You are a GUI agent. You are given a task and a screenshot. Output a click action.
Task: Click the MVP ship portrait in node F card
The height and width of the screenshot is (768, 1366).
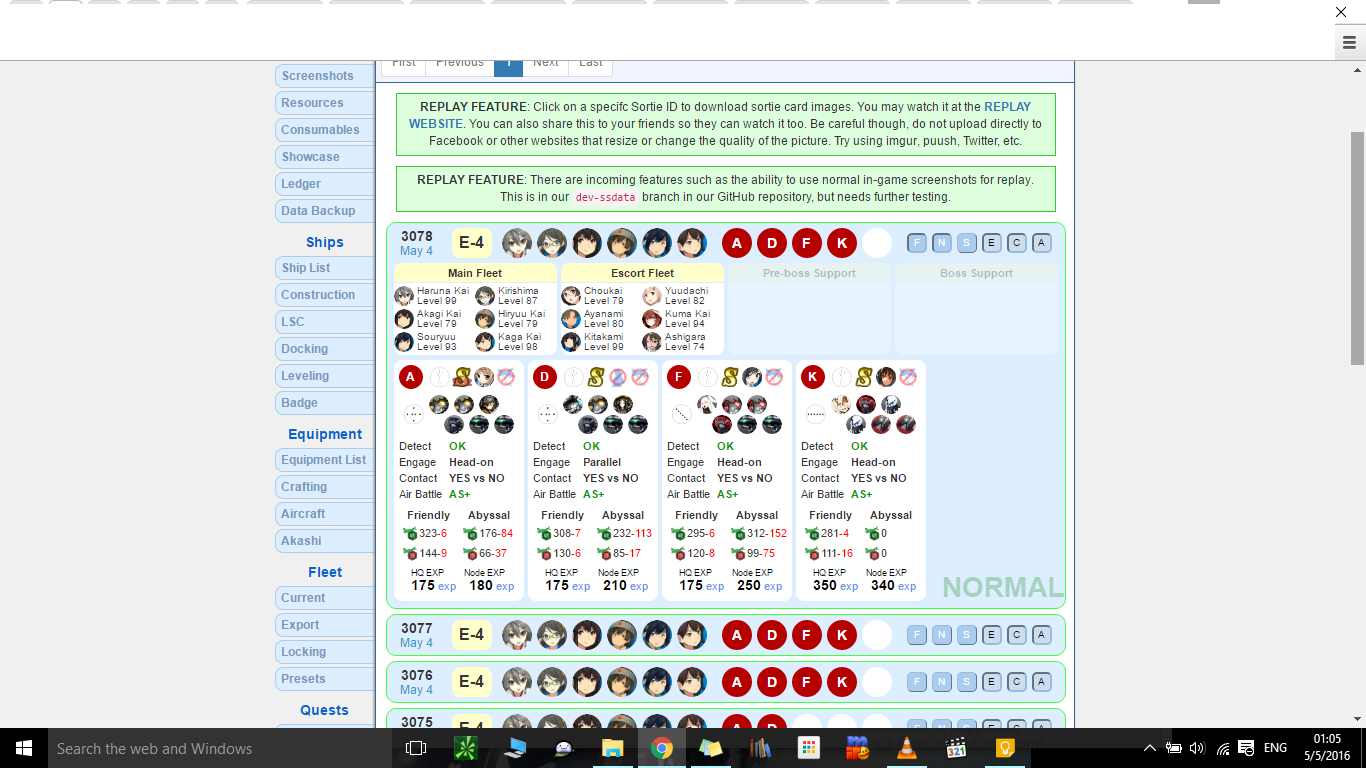752,377
